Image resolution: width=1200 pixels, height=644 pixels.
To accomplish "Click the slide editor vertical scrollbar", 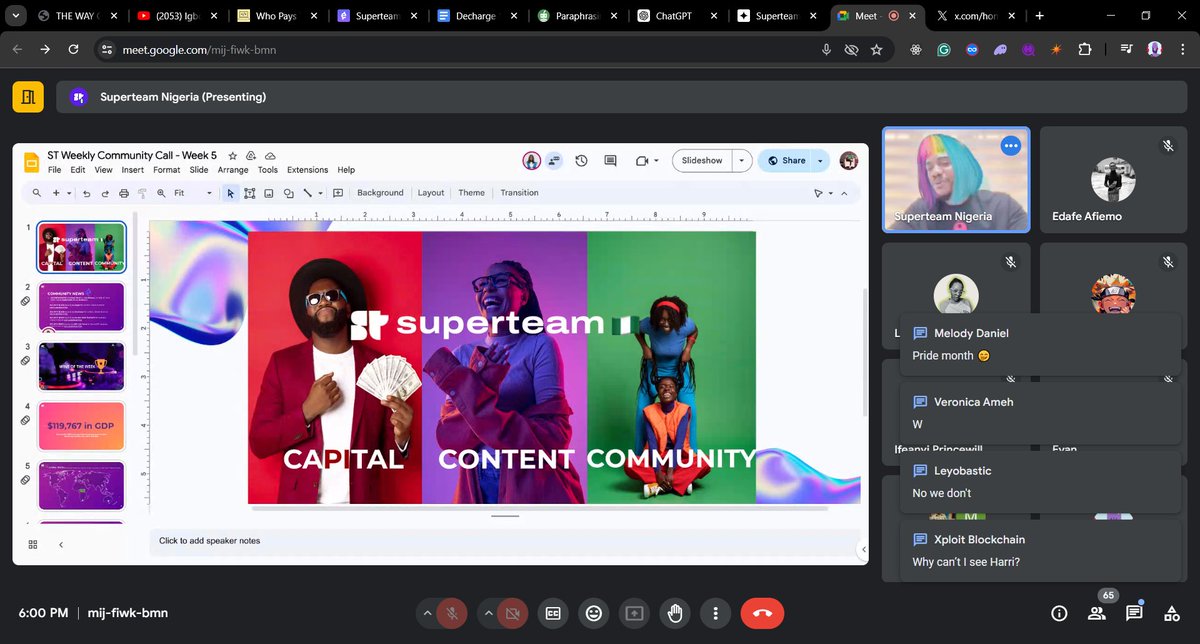I will pyautogui.click(x=863, y=350).
